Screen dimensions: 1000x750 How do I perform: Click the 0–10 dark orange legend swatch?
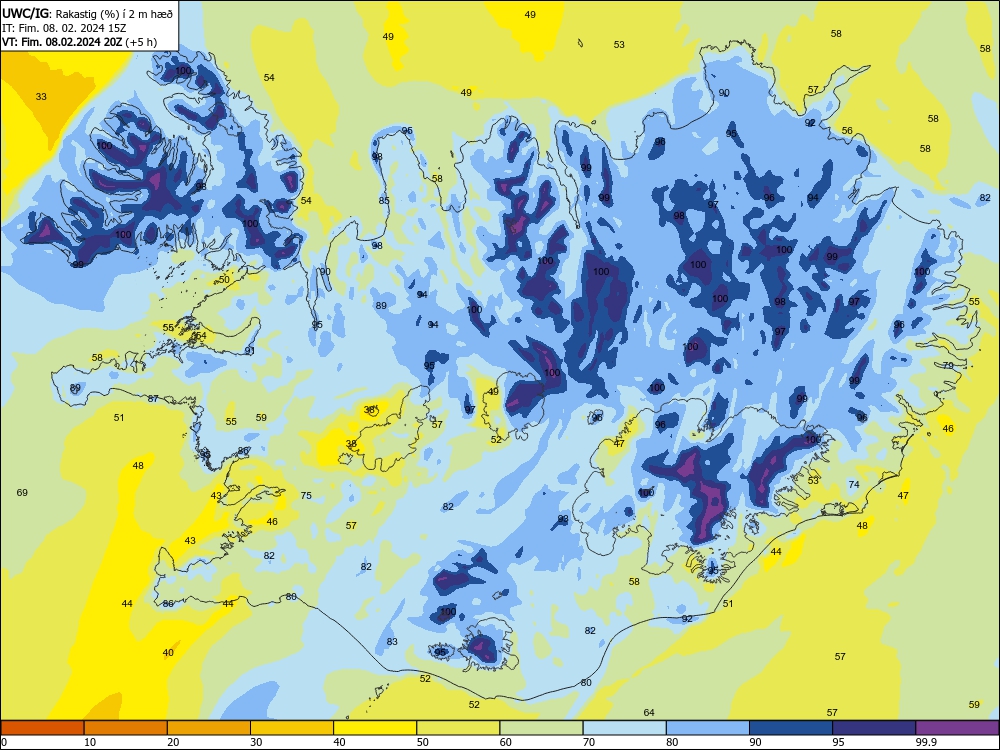tap(42, 728)
